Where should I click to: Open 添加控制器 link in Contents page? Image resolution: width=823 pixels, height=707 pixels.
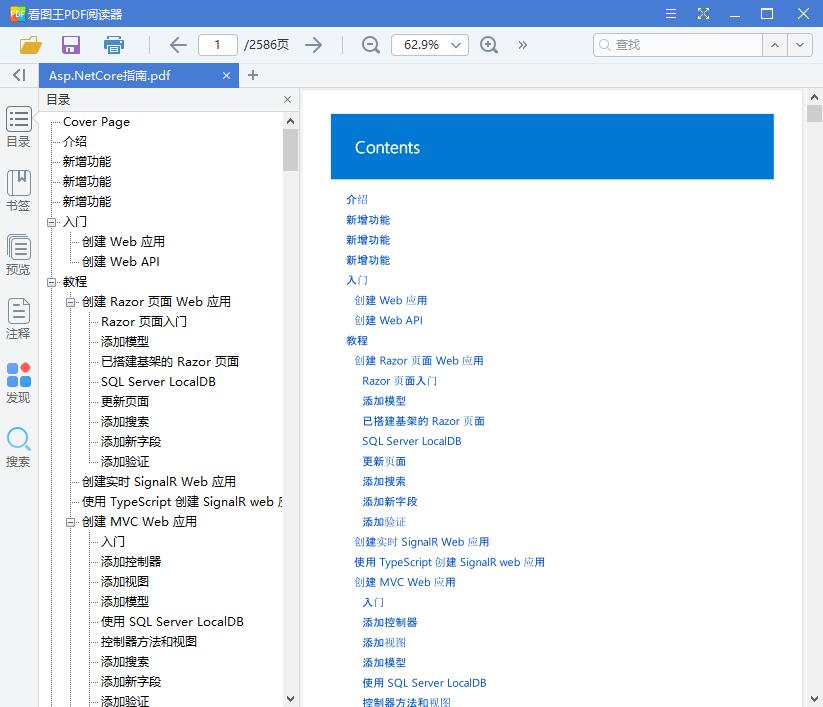click(x=390, y=622)
